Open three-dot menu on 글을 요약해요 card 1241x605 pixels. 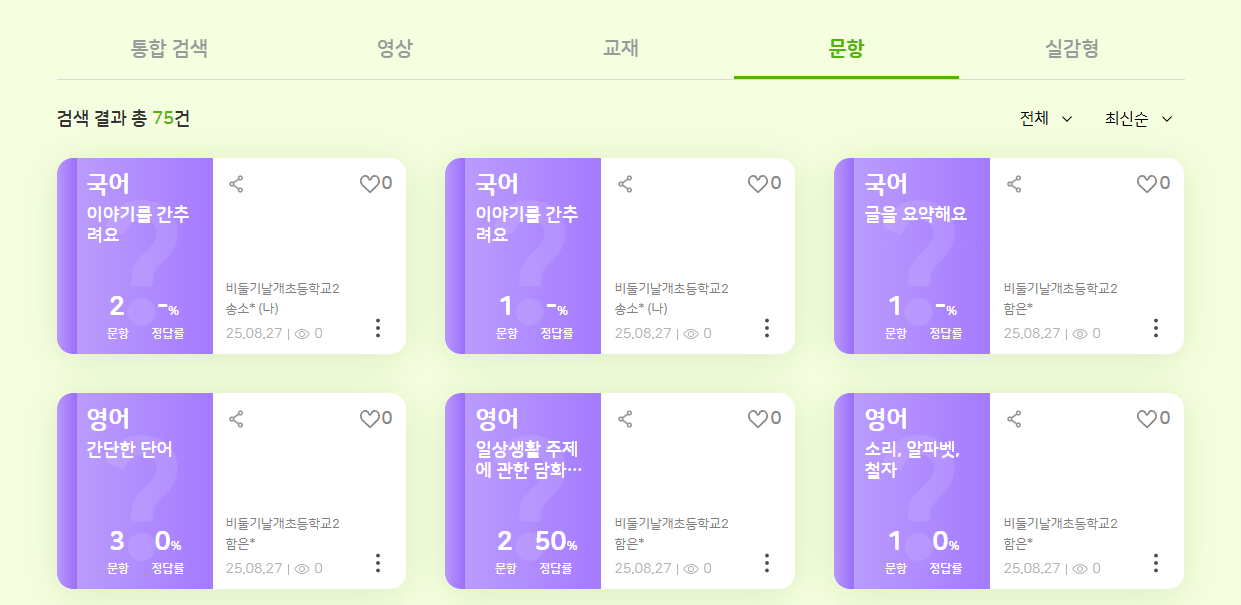click(1155, 328)
